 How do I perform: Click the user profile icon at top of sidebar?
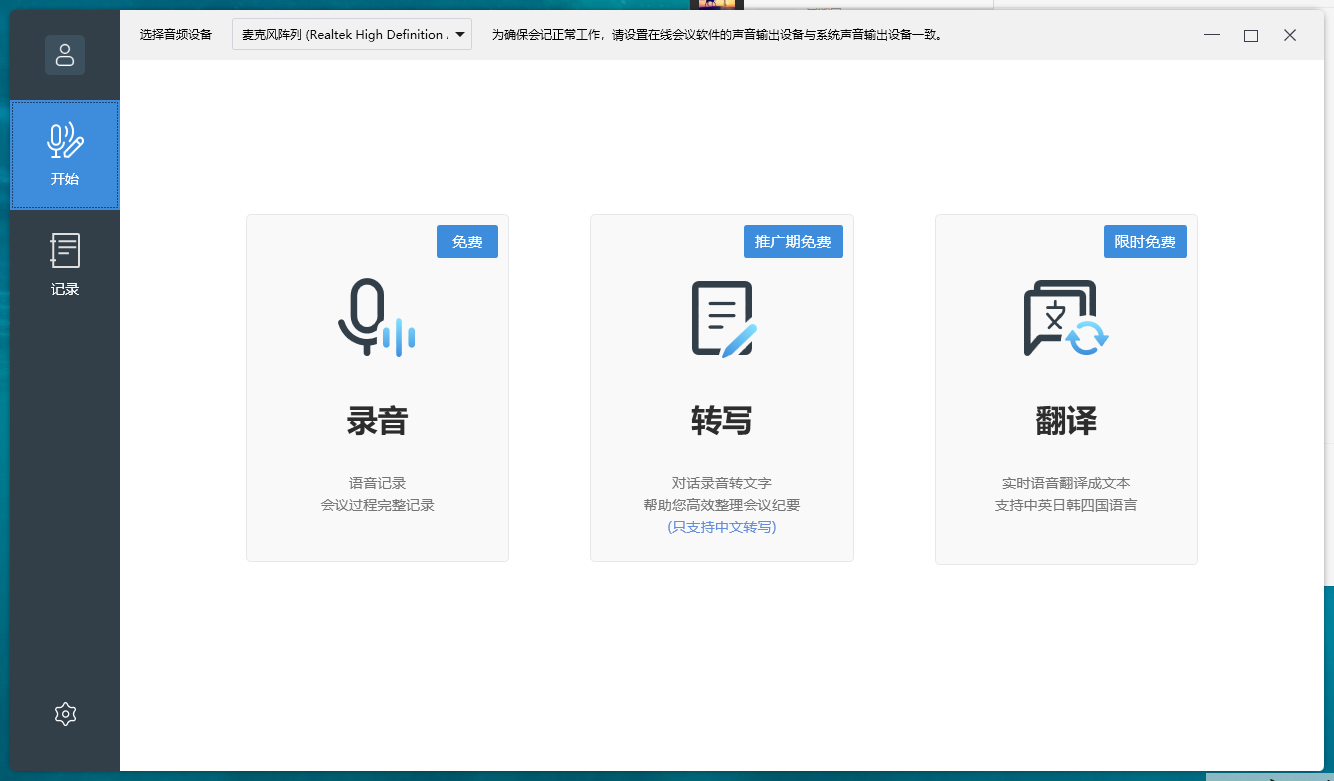tap(64, 55)
